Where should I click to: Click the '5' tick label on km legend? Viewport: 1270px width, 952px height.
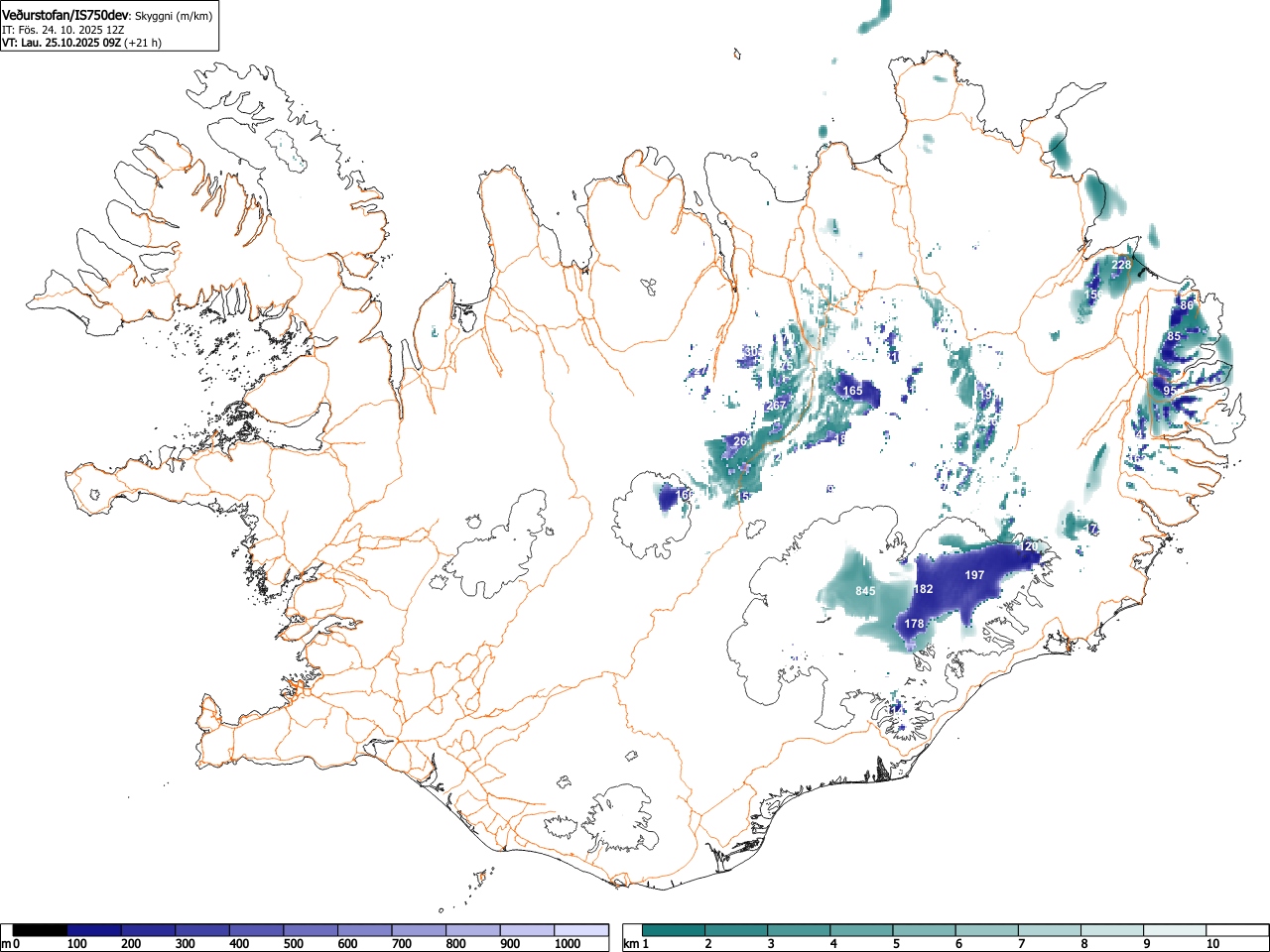point(895,944)
